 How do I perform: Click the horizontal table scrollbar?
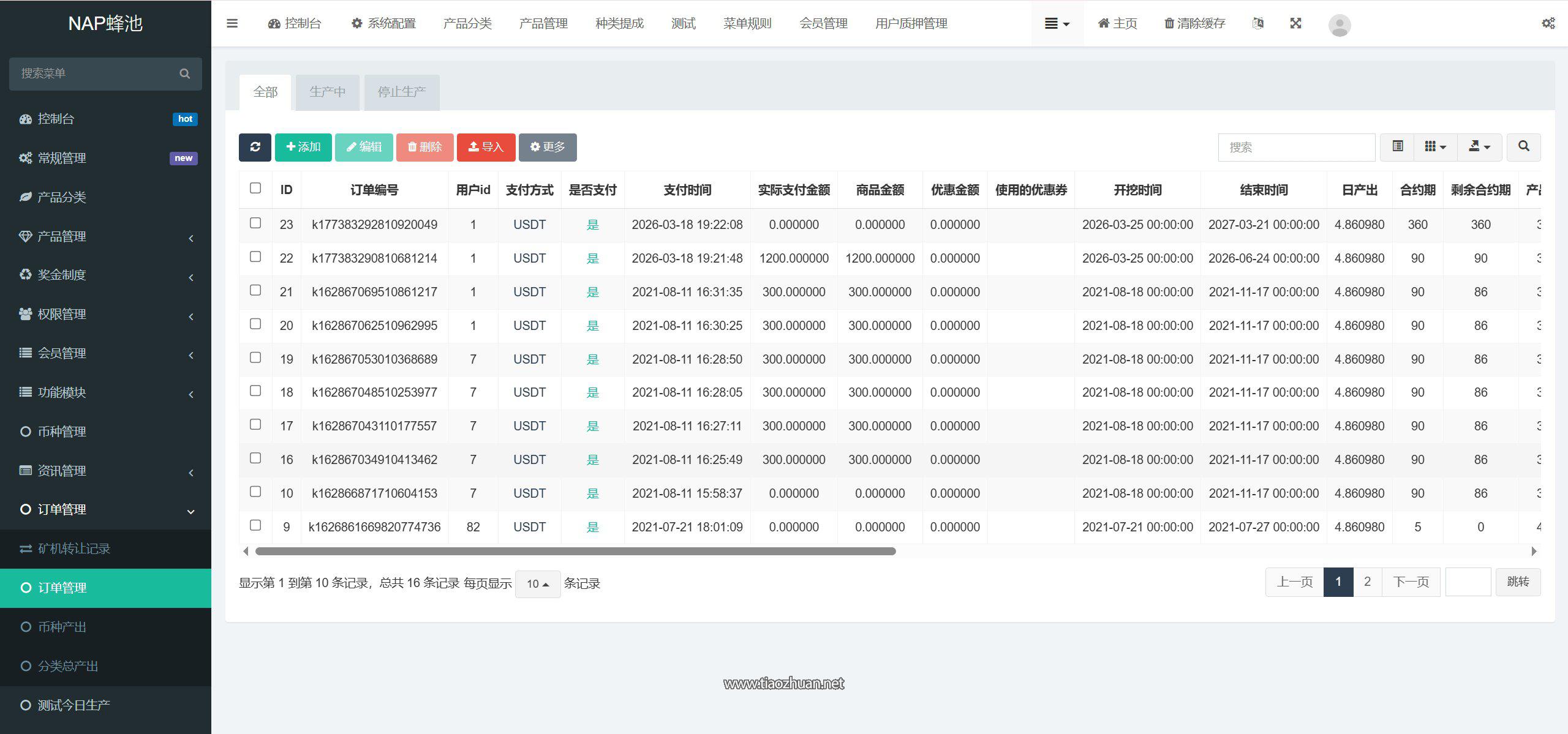[x=575, y=552]
